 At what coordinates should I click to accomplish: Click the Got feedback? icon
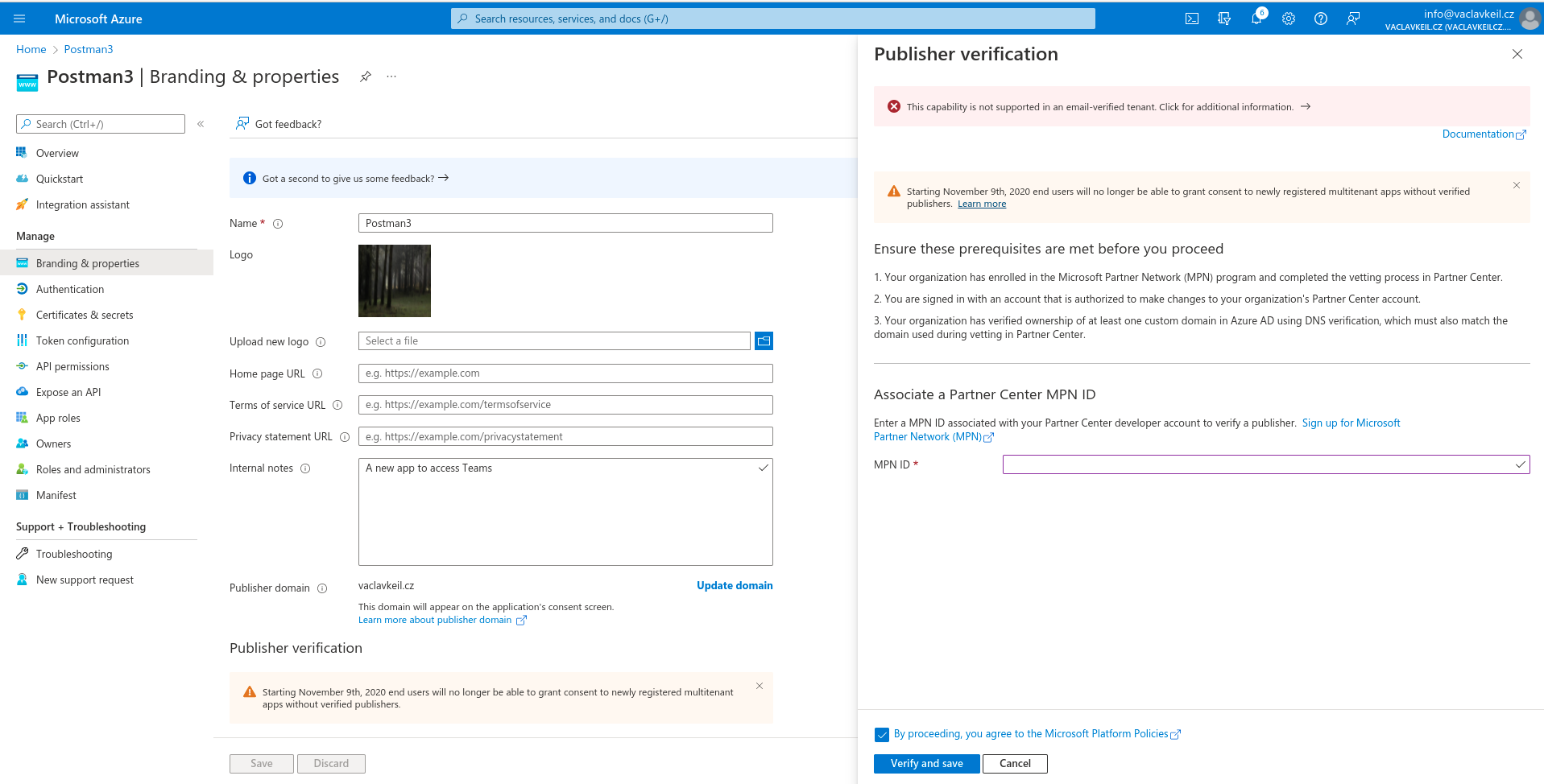tap(242, 124)
